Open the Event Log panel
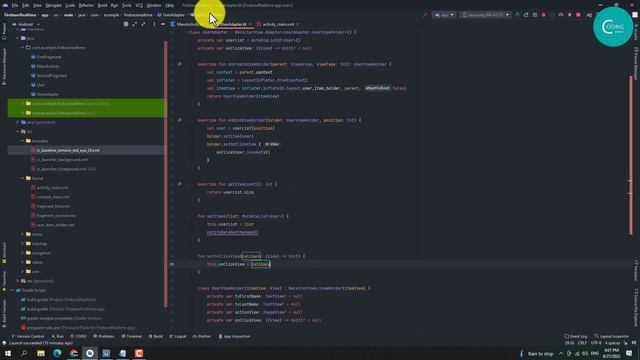Screen dimensions: 640x360 coord(576,336)
